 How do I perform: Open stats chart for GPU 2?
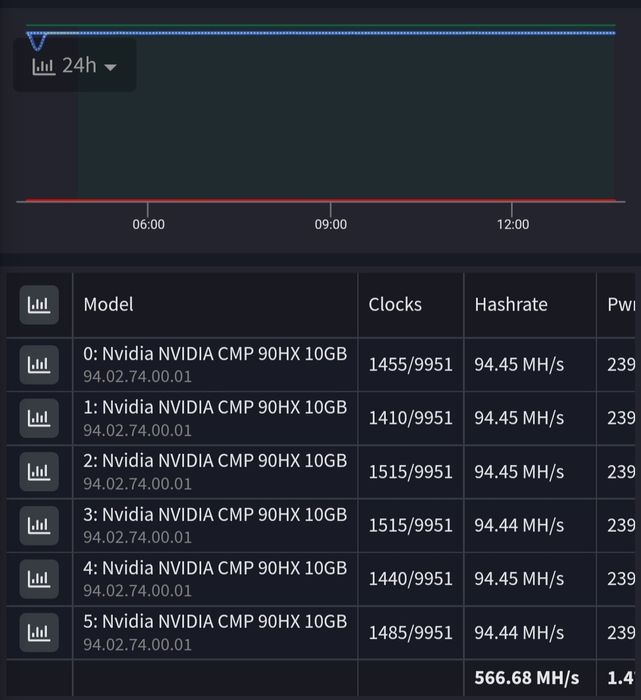pos(39,472)
